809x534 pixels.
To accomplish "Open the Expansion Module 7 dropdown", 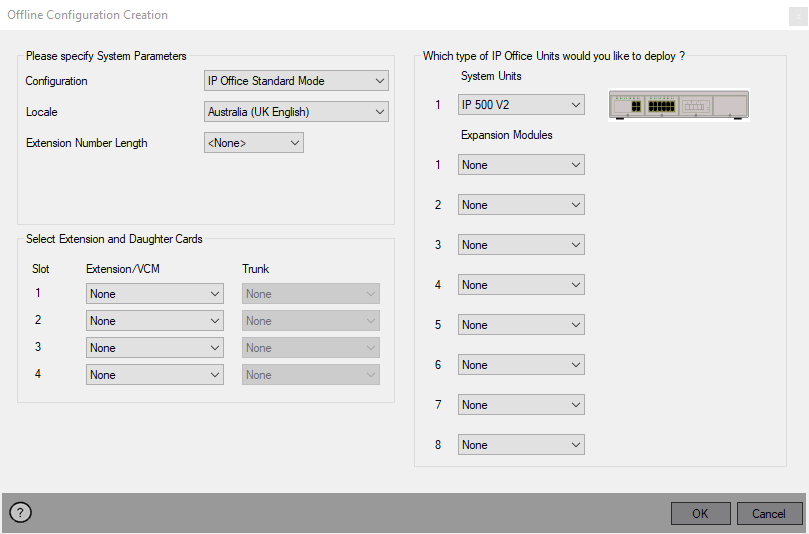I will pyautogui.click(x=521, y=404).
